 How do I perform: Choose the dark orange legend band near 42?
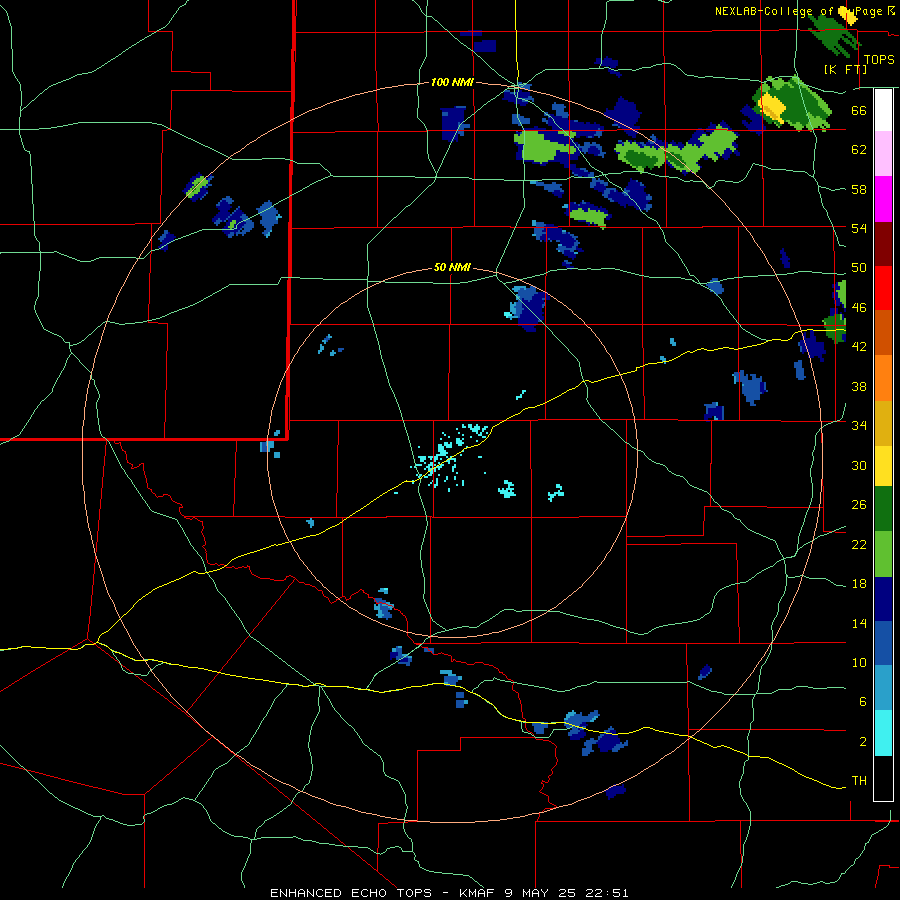pyautogui.click(x=883, y=332)
